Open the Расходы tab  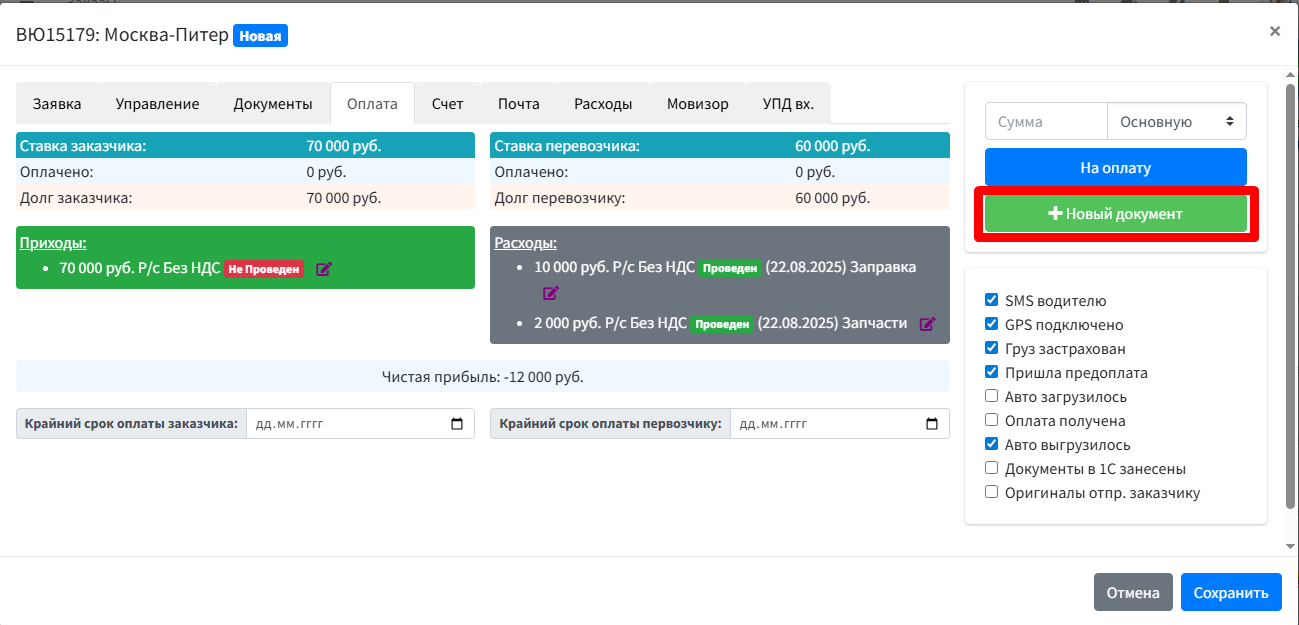click(x=602, y=104)
